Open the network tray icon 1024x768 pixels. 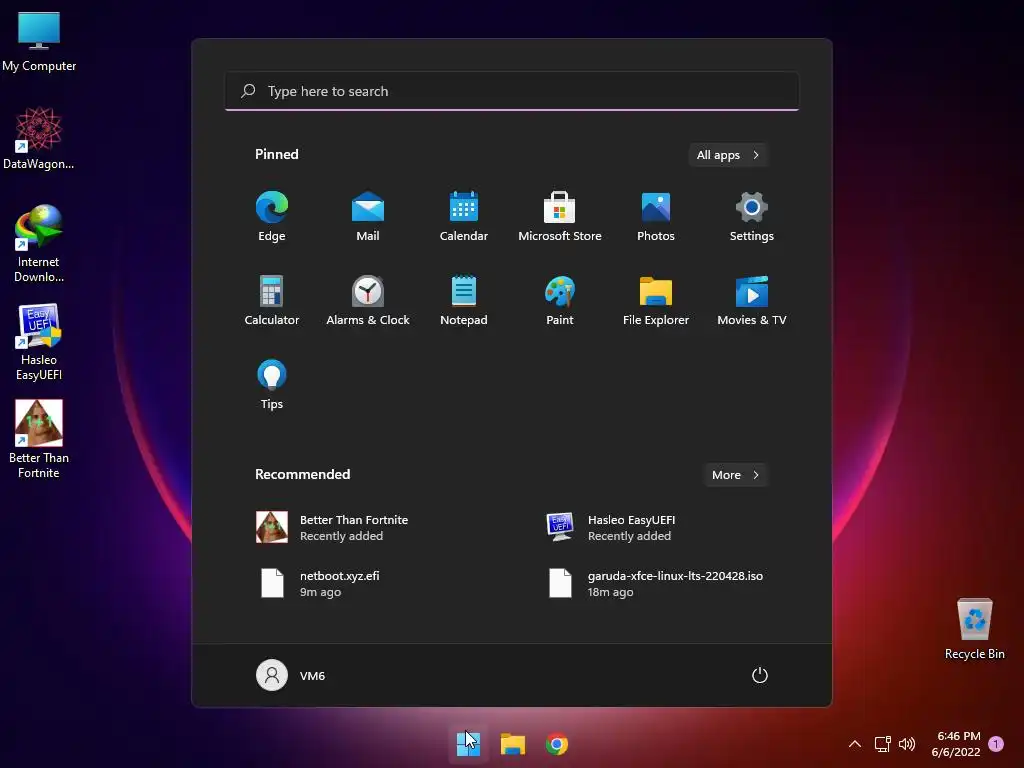[x=882, y=744]
